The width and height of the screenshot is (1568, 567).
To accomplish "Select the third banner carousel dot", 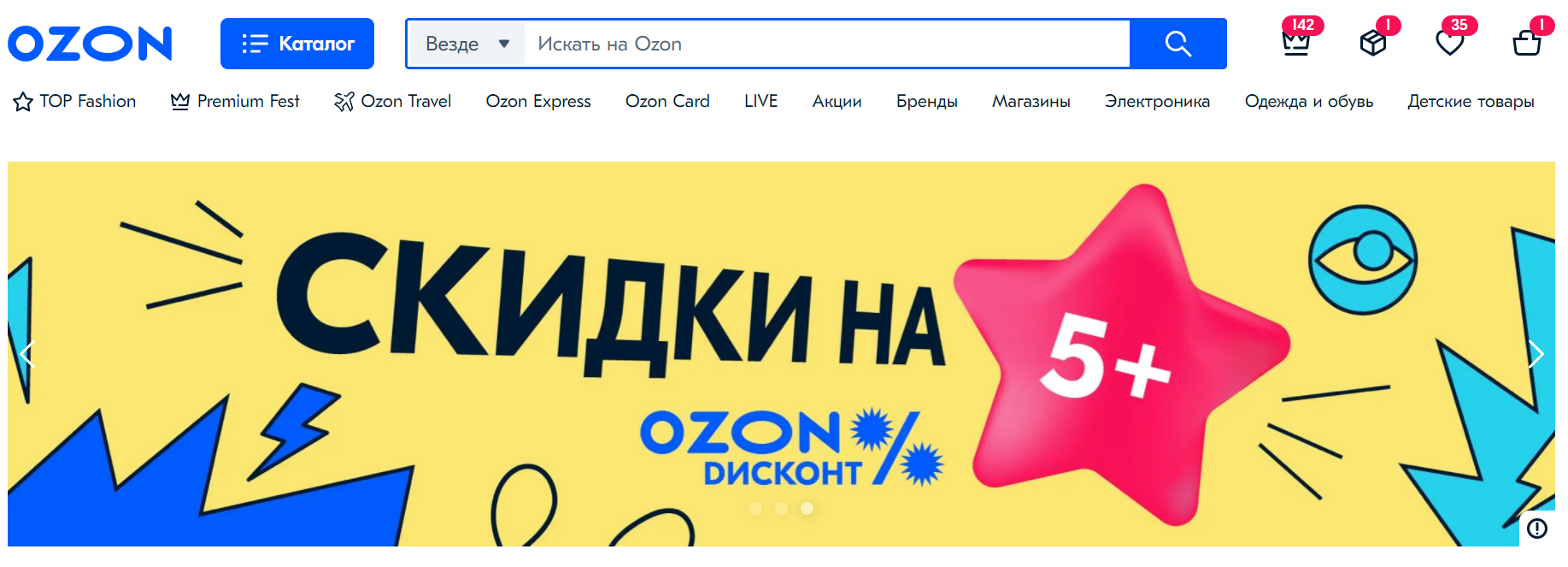I will point(807,508).
